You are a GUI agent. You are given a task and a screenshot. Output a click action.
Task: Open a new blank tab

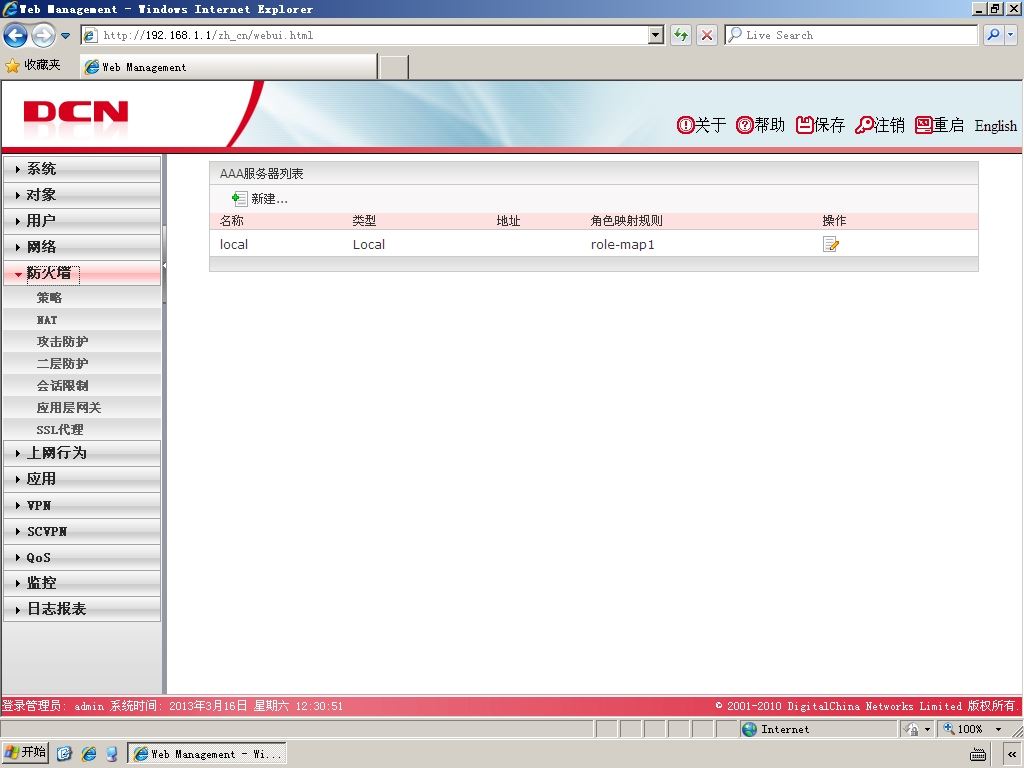(x=394, y=67)
